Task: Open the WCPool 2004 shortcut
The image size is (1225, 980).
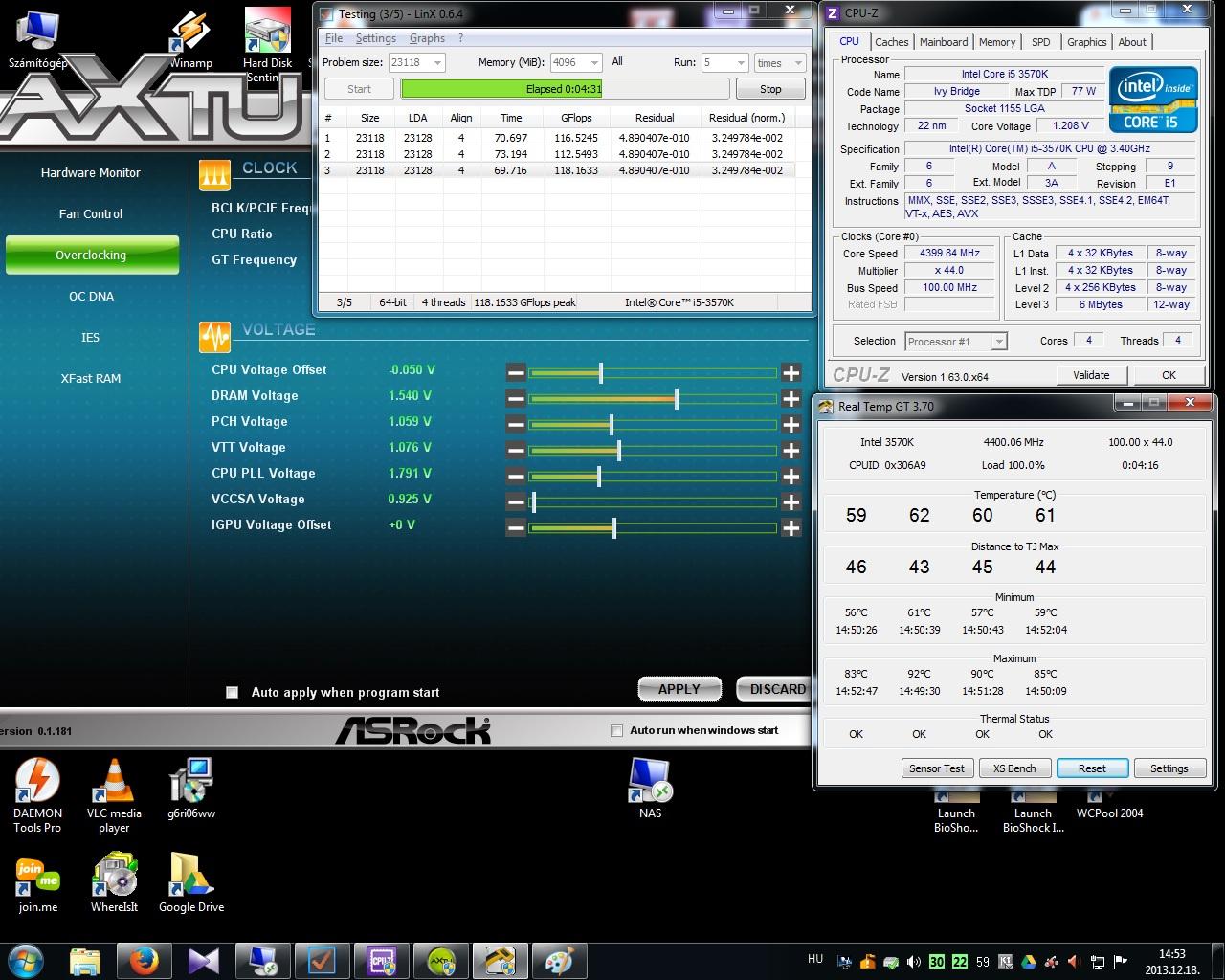Action: point(1110,804)
